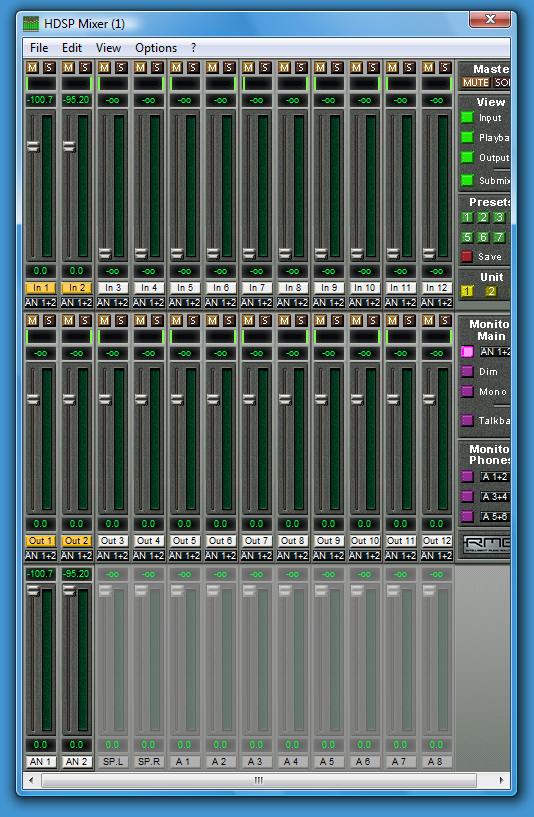The height and width of the screenshot is (817, 534).
Task: Open routing dropdown AN 1+2 under Out 10
Action: click(364, 555)
